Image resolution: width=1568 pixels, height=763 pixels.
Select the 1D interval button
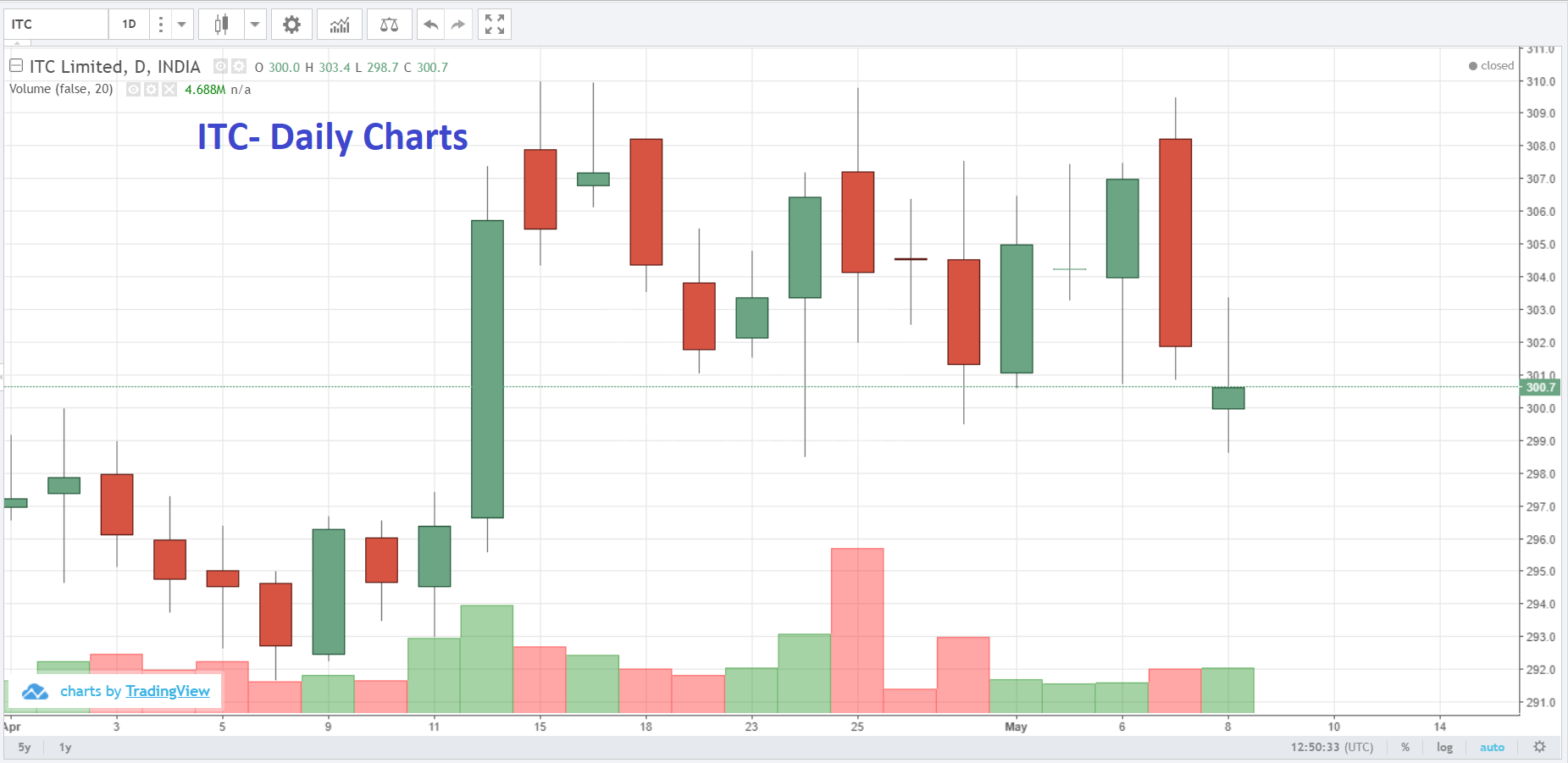pyautogui.click(x=129, y=25)
